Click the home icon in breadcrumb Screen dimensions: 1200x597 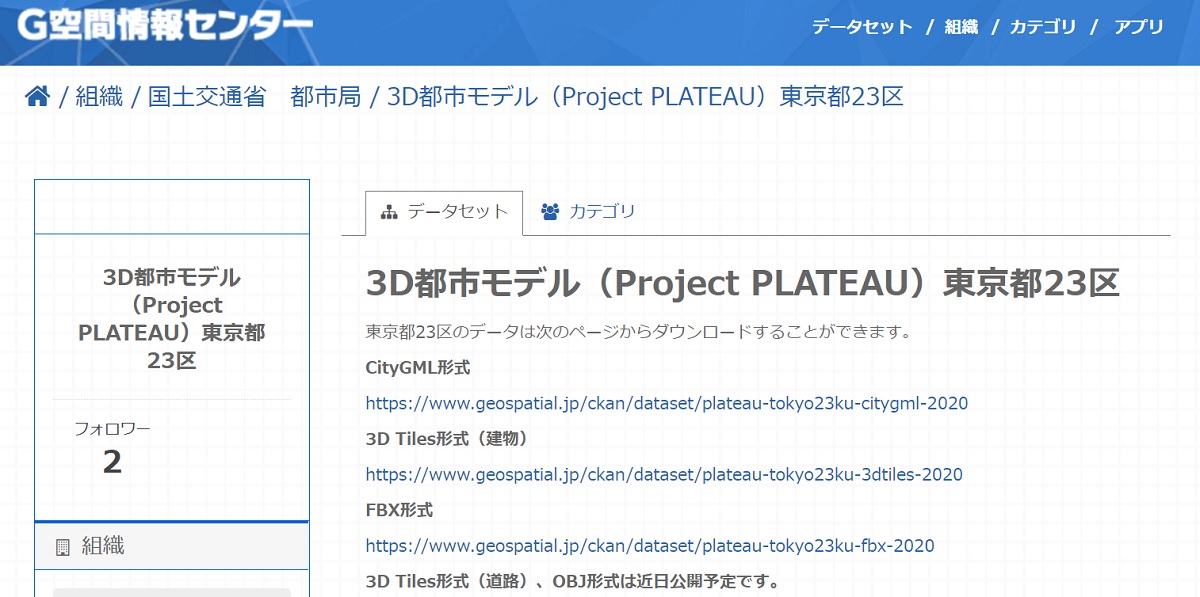(37, 96)
